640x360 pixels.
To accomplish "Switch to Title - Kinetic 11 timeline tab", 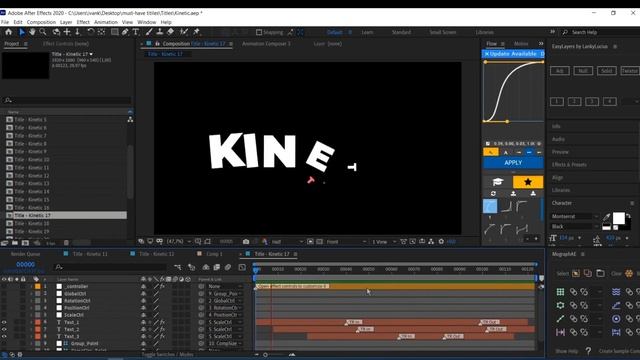I will (90, 254).
